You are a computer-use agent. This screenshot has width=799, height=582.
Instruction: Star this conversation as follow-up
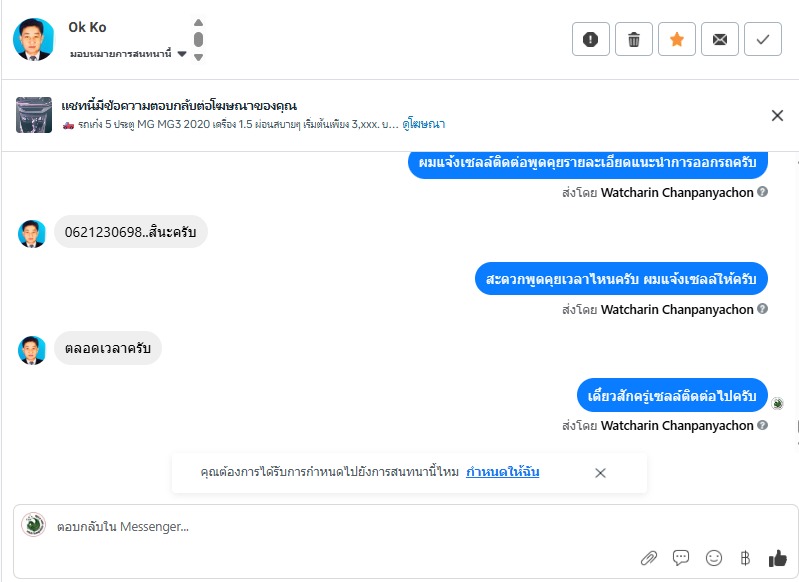[x=677, y=39]
